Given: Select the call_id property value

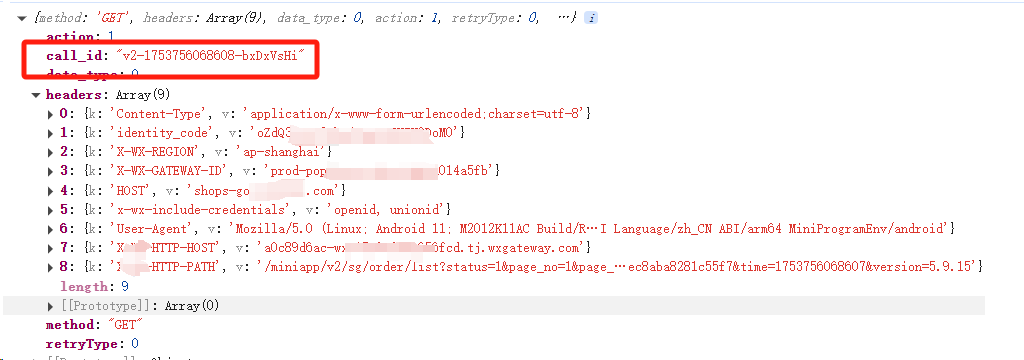Looking at the screenshot, I should click(x=210, y=56).
